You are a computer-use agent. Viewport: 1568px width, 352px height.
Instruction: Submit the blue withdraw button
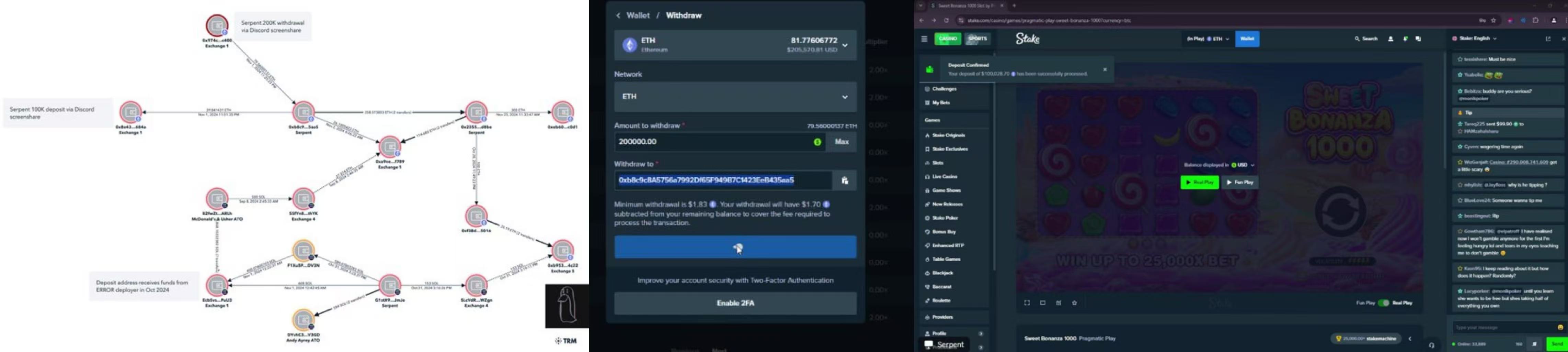735,247
